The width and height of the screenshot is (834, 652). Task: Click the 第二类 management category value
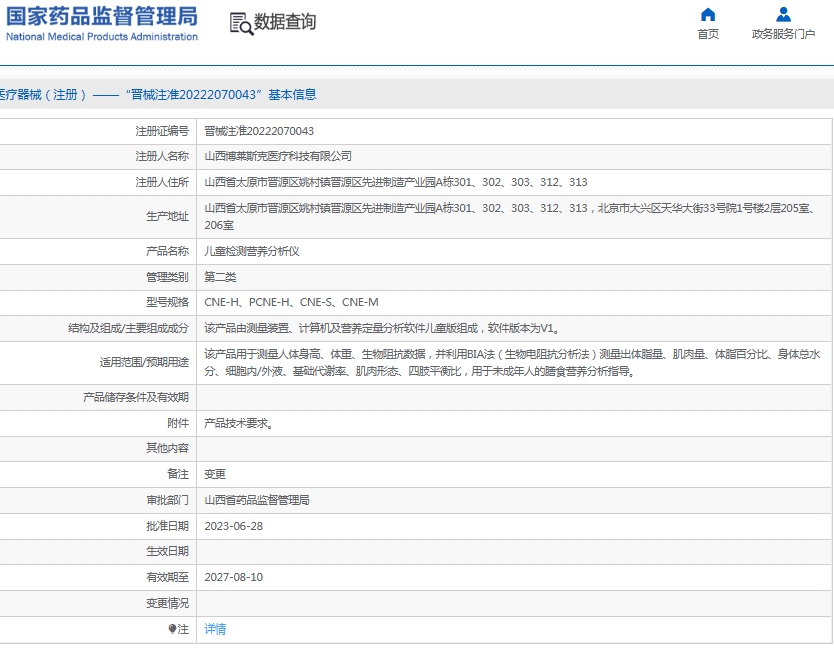(220, 277)
